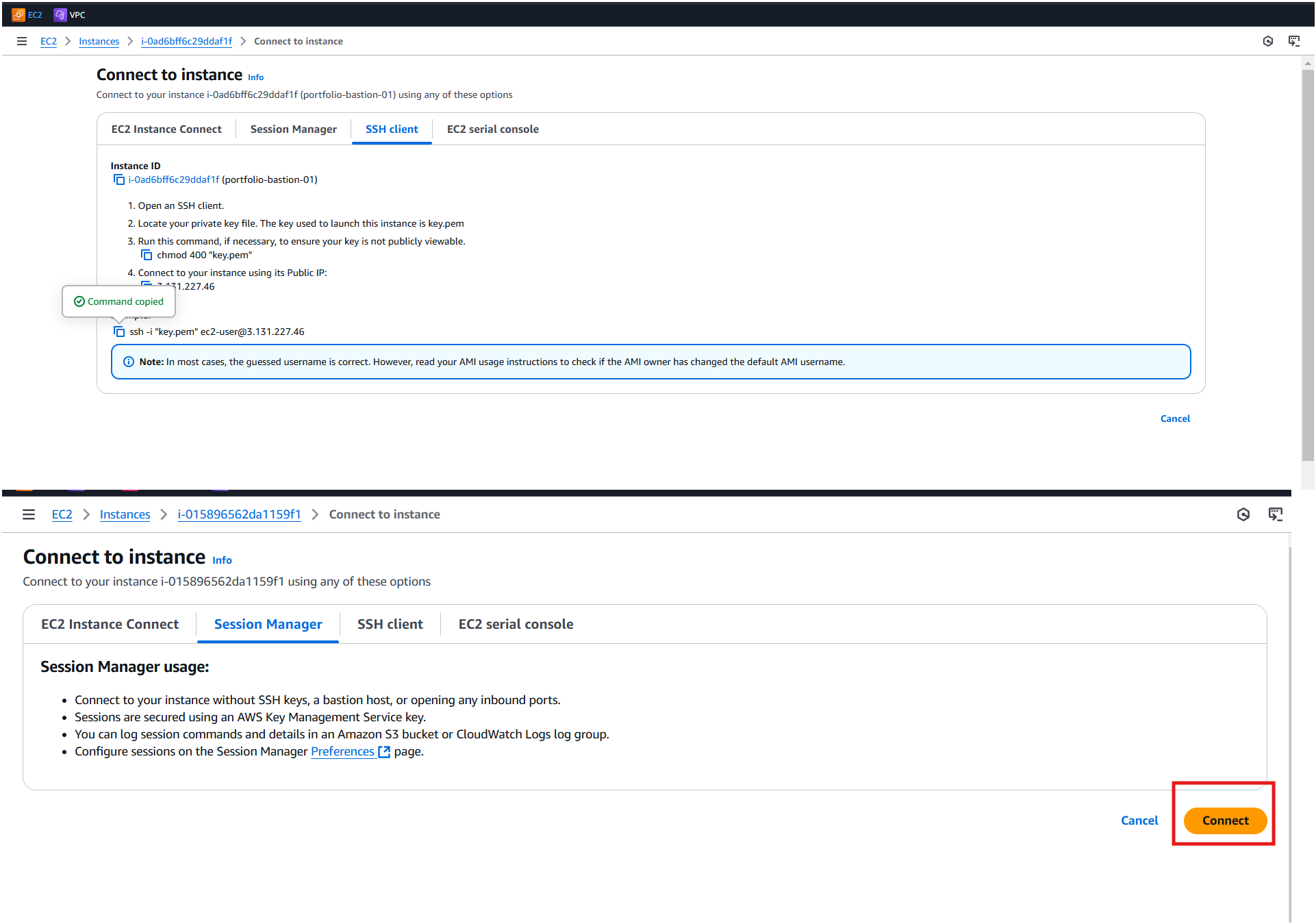Open i-015896562da1159f1 breadcrumb link
This screenshot has width=1316, height=924.
[x=239, y=514]
